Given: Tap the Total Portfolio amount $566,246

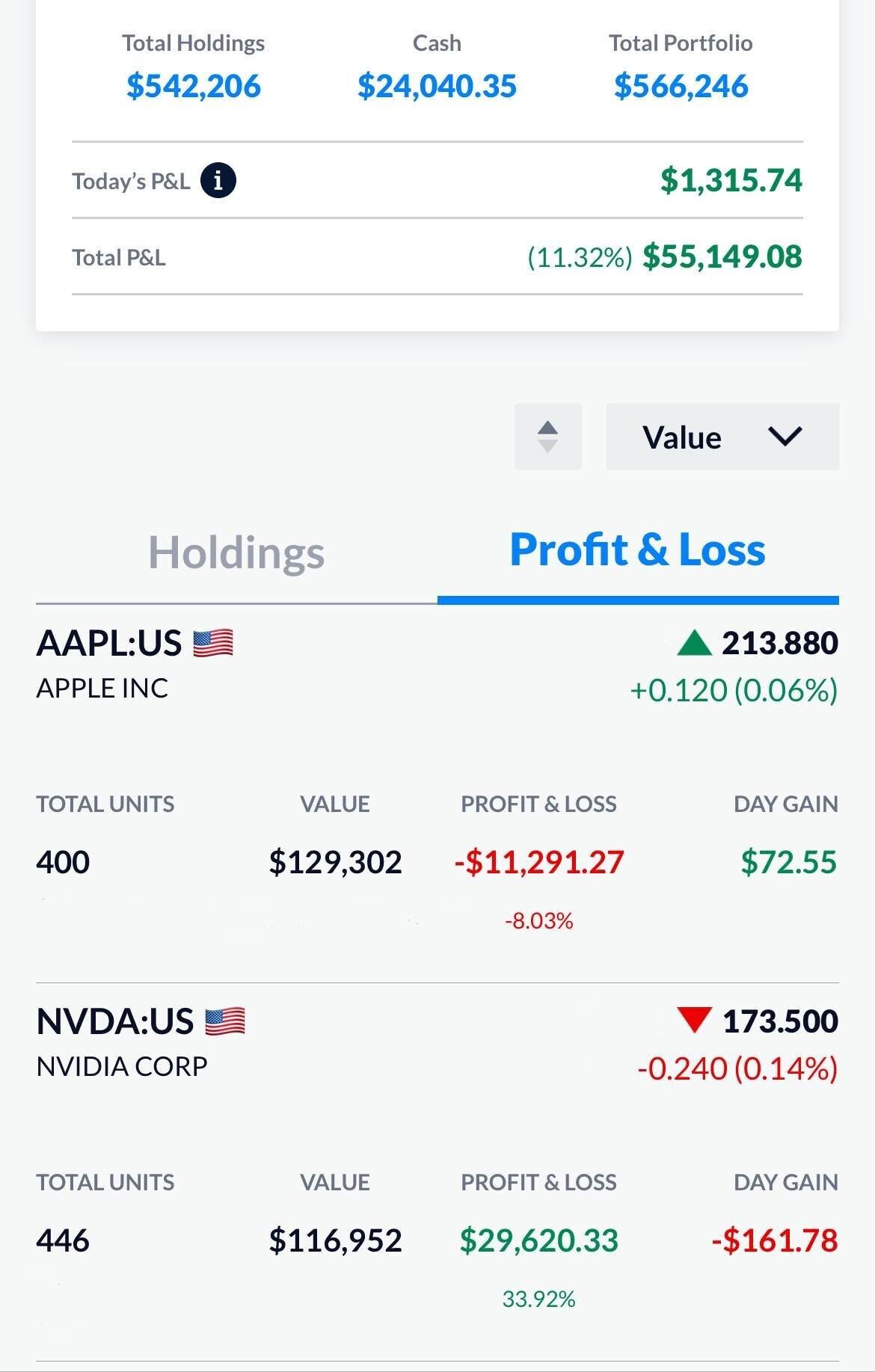Looking at the screenshot, I should 681,86.
